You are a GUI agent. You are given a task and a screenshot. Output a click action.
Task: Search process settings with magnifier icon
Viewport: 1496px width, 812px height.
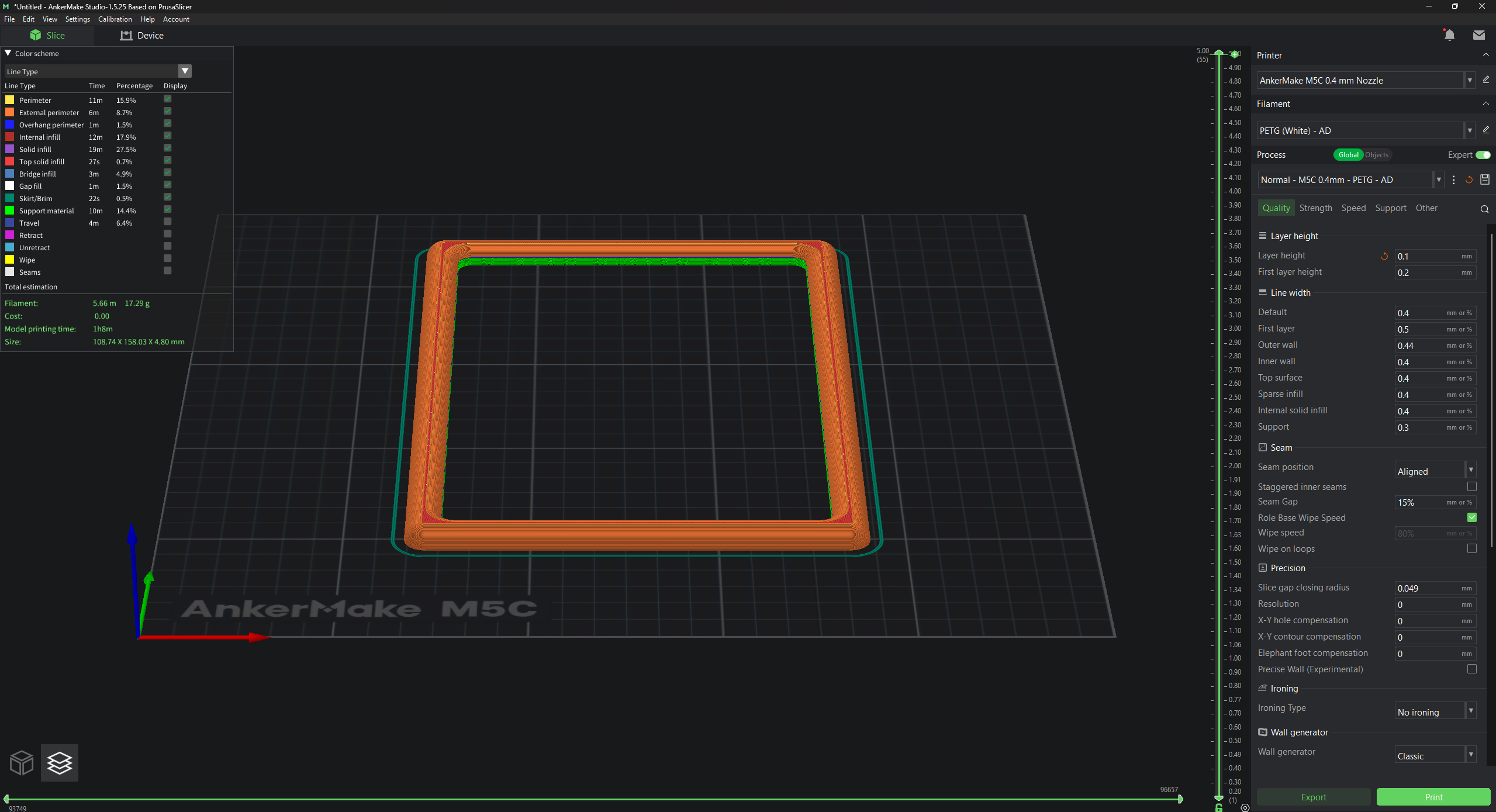coord(1484,209)
